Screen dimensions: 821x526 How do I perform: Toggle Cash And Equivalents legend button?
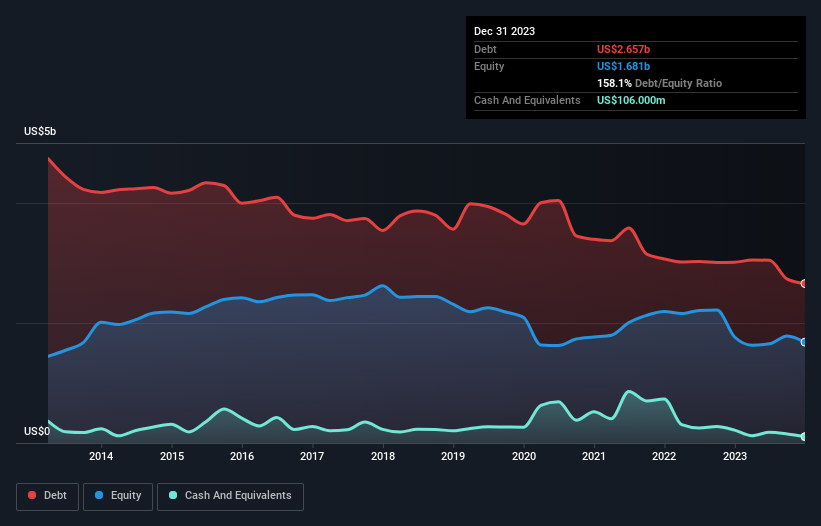click(x=230, y=496)
